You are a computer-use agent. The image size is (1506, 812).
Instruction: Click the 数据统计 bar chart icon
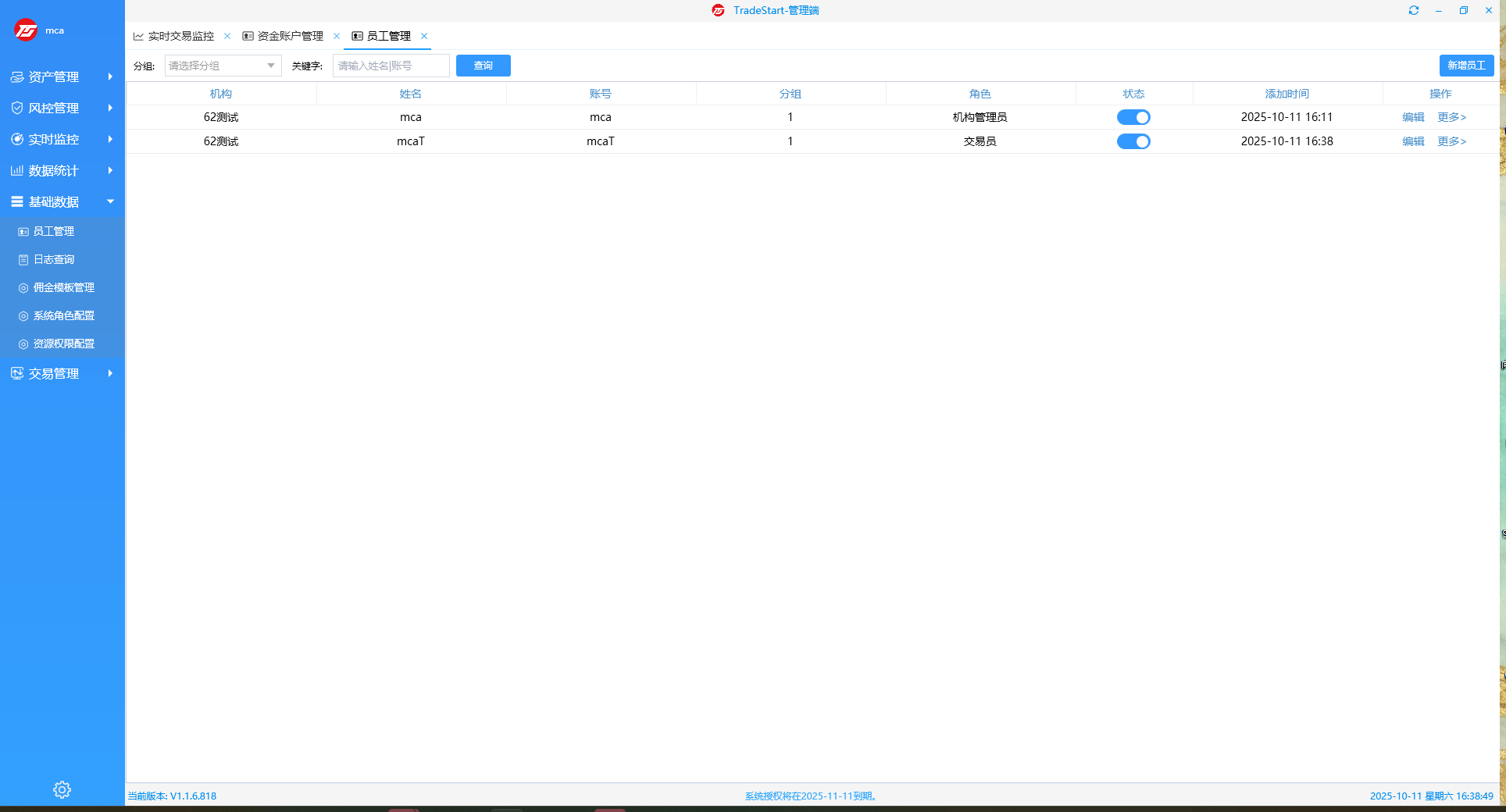[x=16, y=170]
